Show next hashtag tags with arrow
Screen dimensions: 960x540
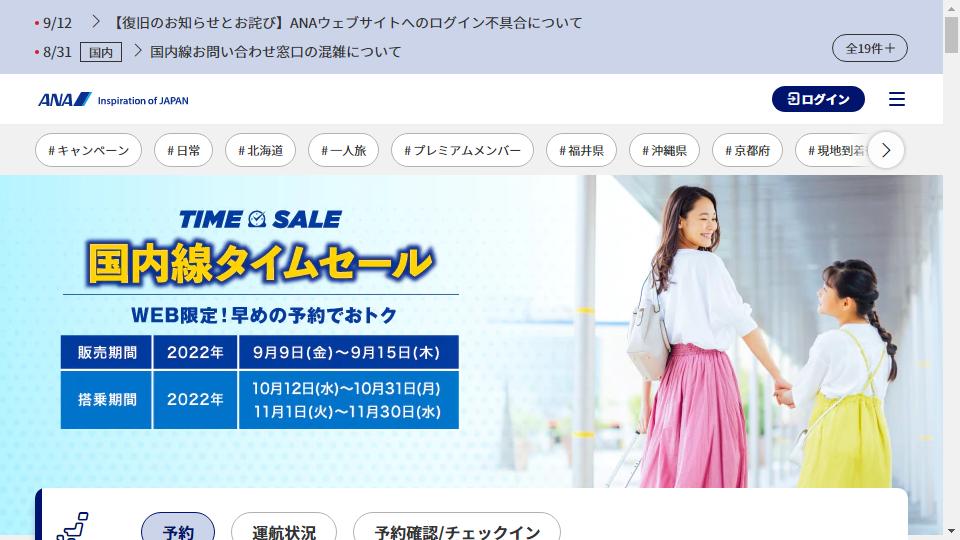[885, 150]
